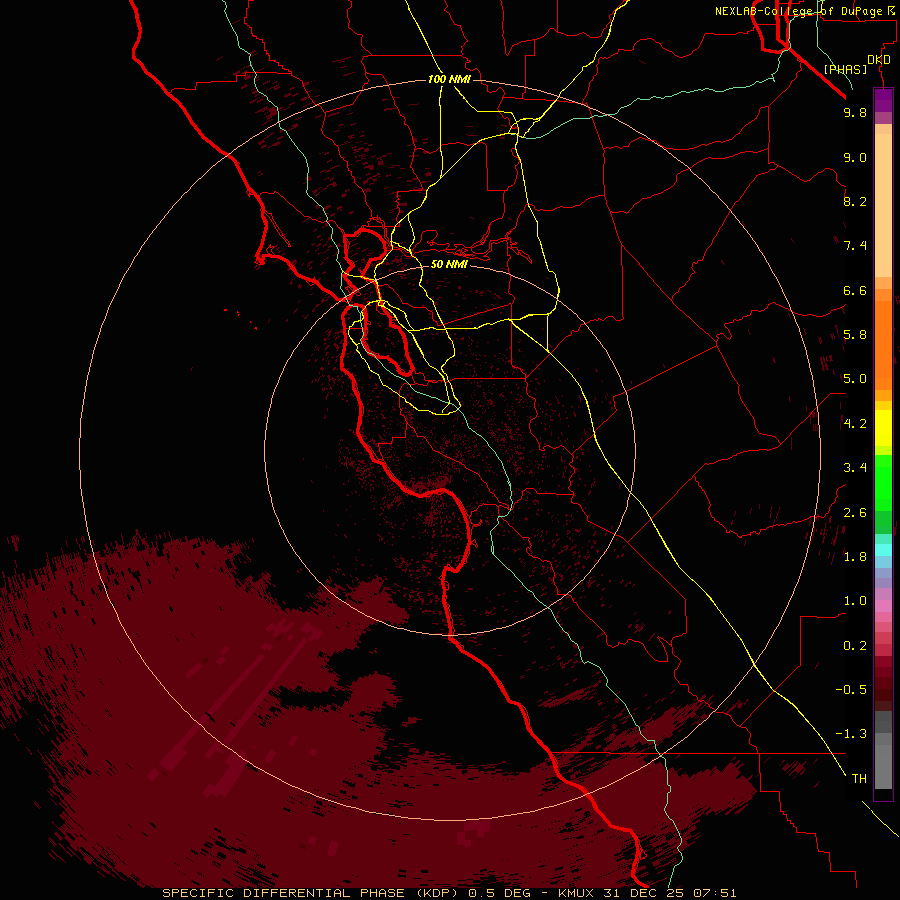Viewport: 900px width, 900px height.
Task: Pick the peach segment of the color bar
Action: [883, 201]
